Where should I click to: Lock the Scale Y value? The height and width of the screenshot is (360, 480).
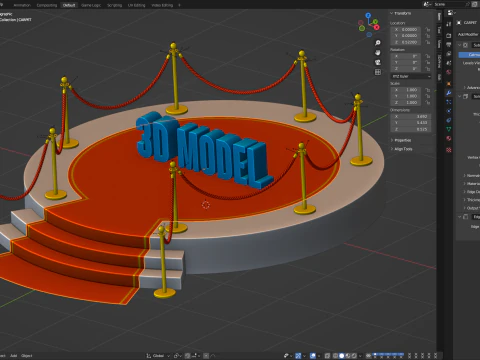[427, 96]
